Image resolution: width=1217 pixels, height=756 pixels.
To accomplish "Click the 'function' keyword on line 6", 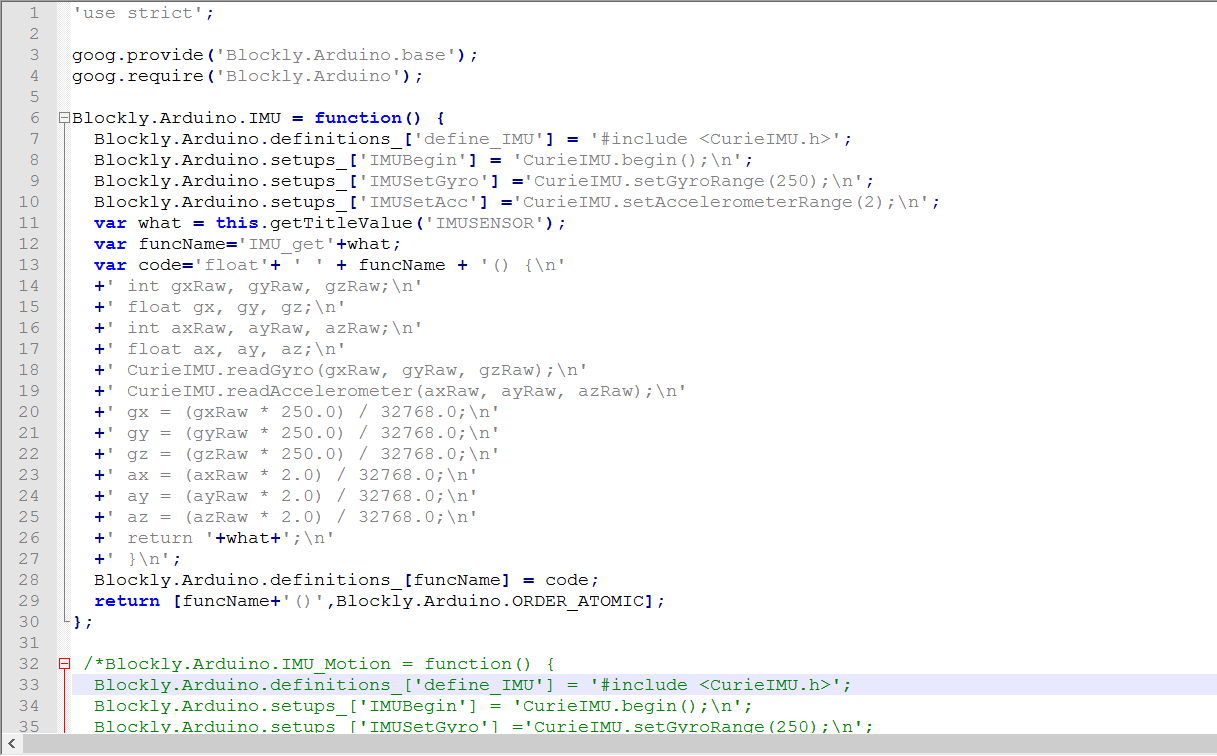I will (x=357, y=118).
